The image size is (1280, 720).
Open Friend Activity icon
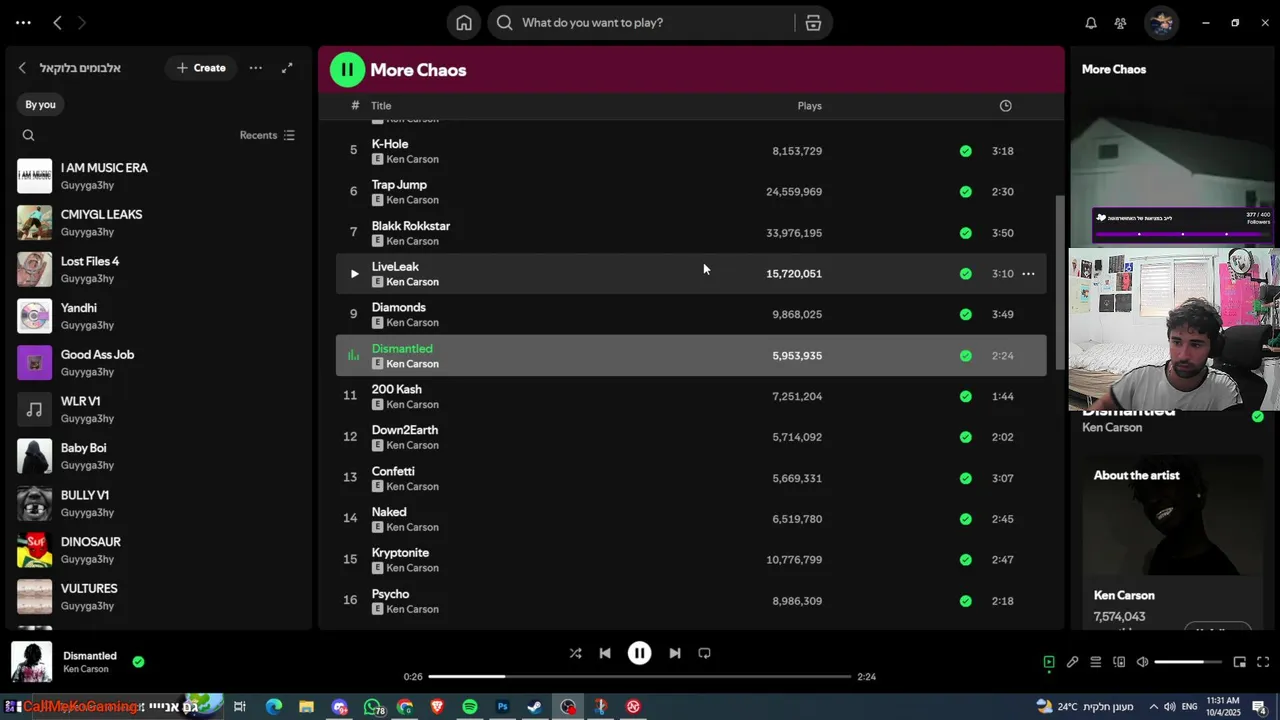(x=1120, y=23)
